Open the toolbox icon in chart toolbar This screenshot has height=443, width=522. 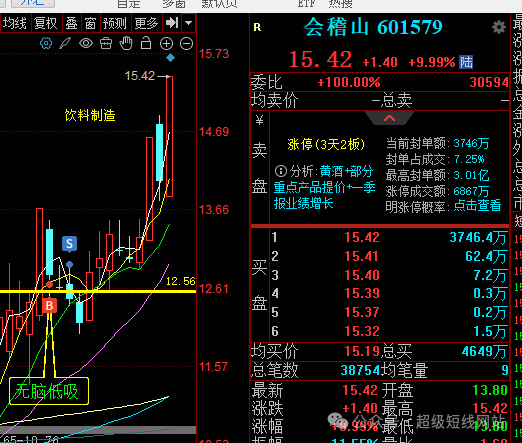pos(106,43)
